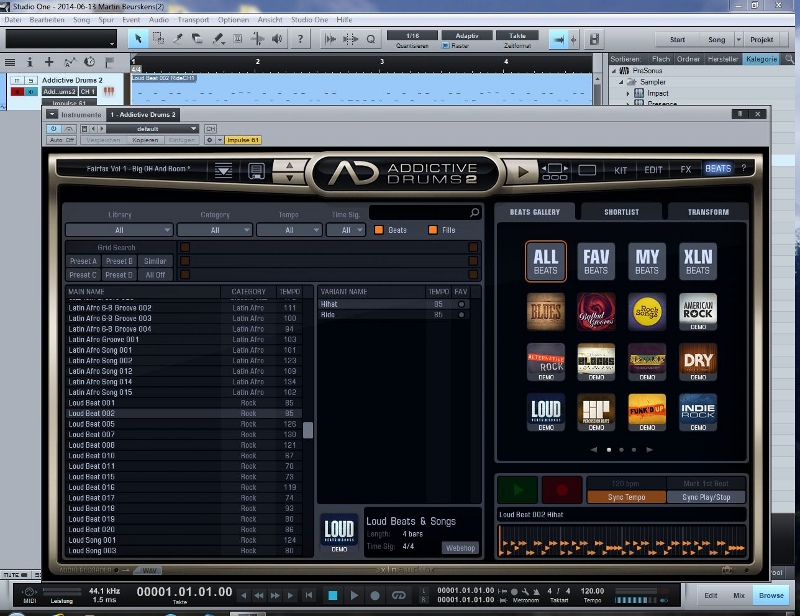Toggle monitor button on Addictive Drums track
Image resolution: width=800 pixels, height=616 pixels.
click(31, 91)
